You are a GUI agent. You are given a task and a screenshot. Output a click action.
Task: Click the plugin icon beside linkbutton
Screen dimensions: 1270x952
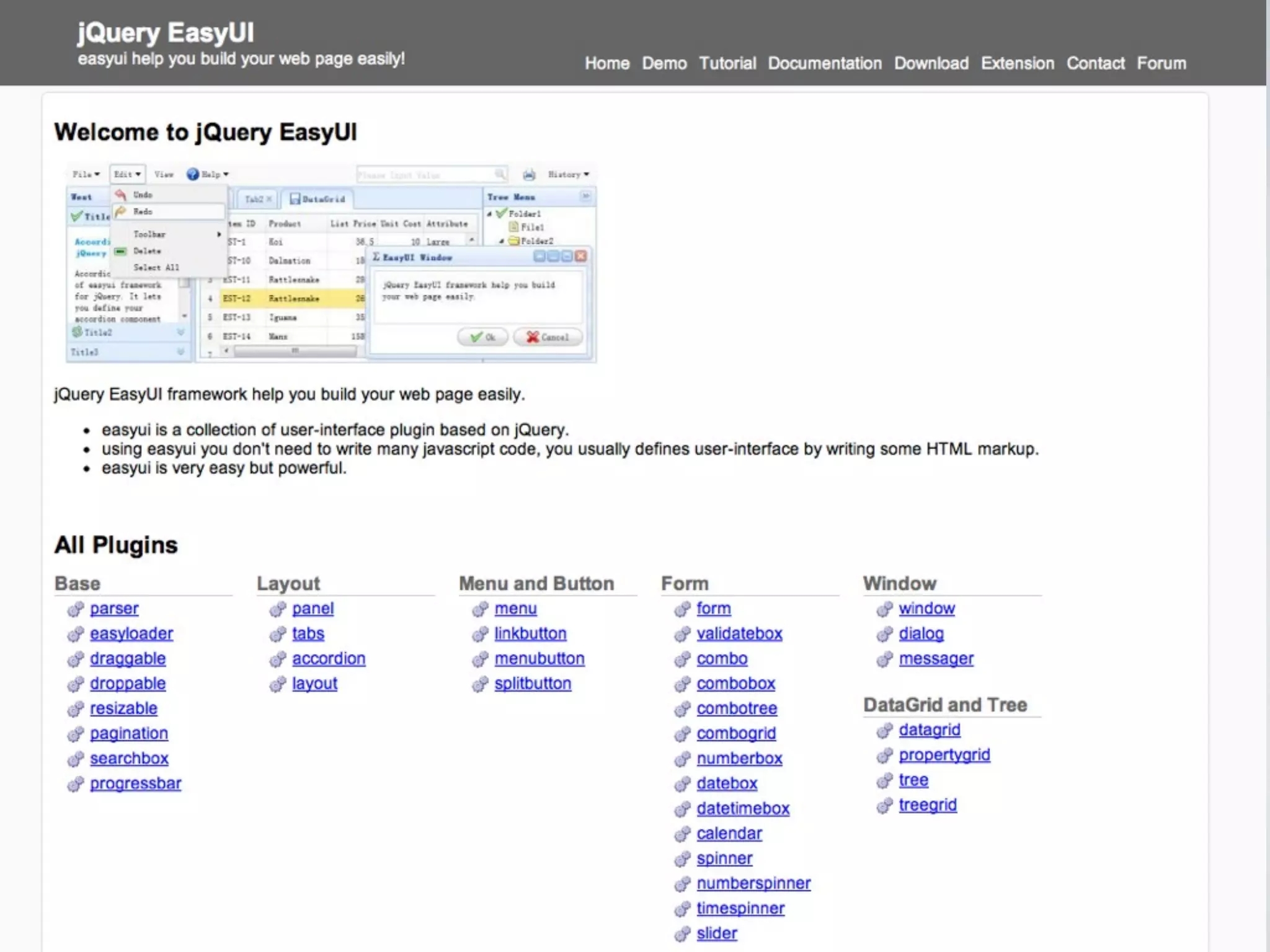pos(480,635)
